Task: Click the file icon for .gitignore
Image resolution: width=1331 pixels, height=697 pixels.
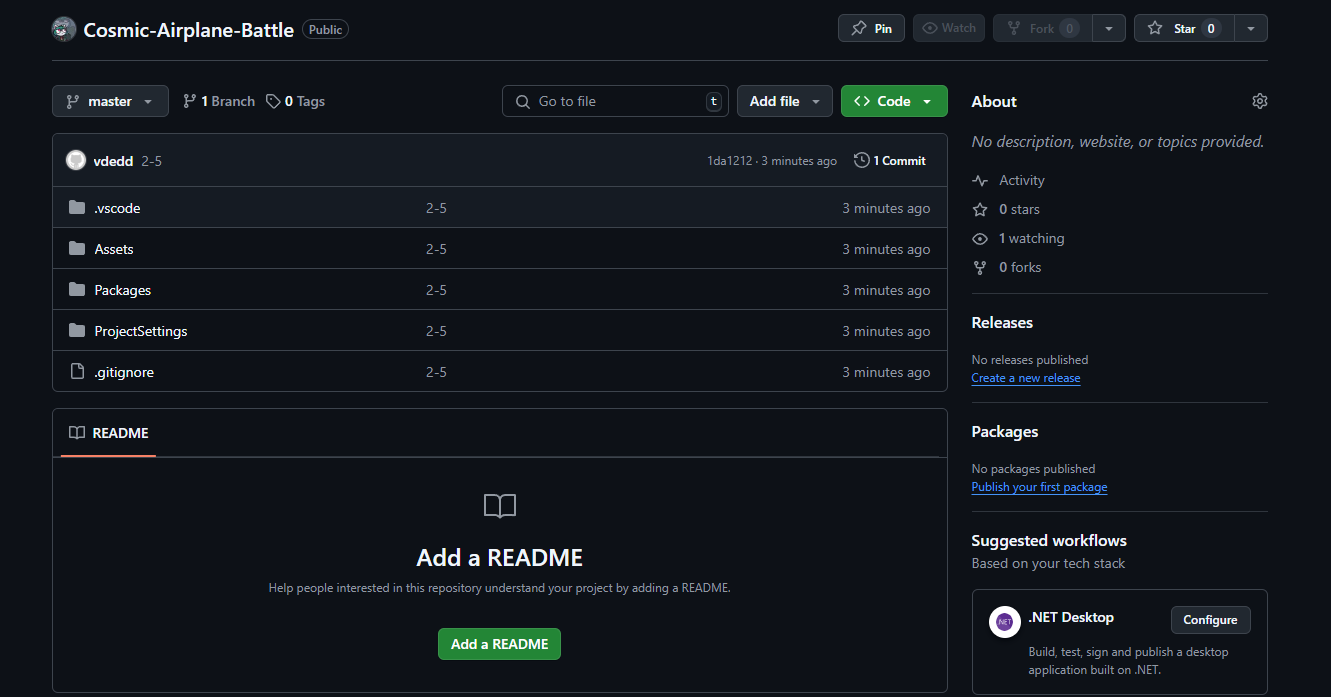Action: 77,372
